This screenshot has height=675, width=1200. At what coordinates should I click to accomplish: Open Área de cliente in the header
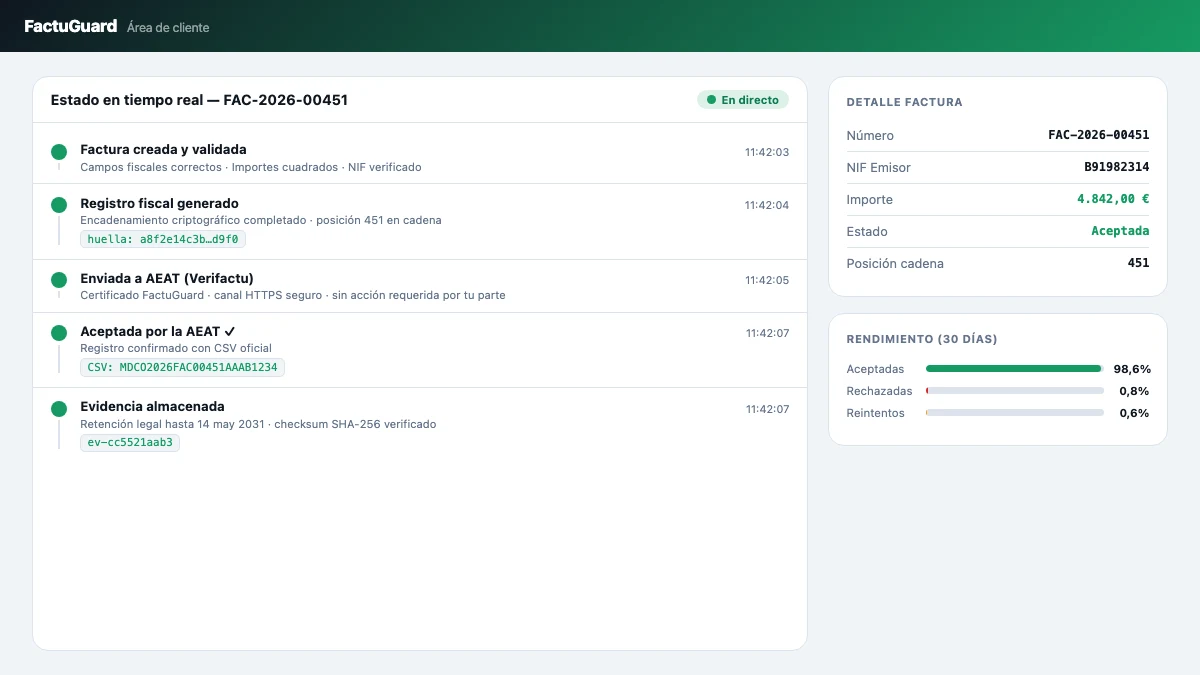[x=168, y=28]
